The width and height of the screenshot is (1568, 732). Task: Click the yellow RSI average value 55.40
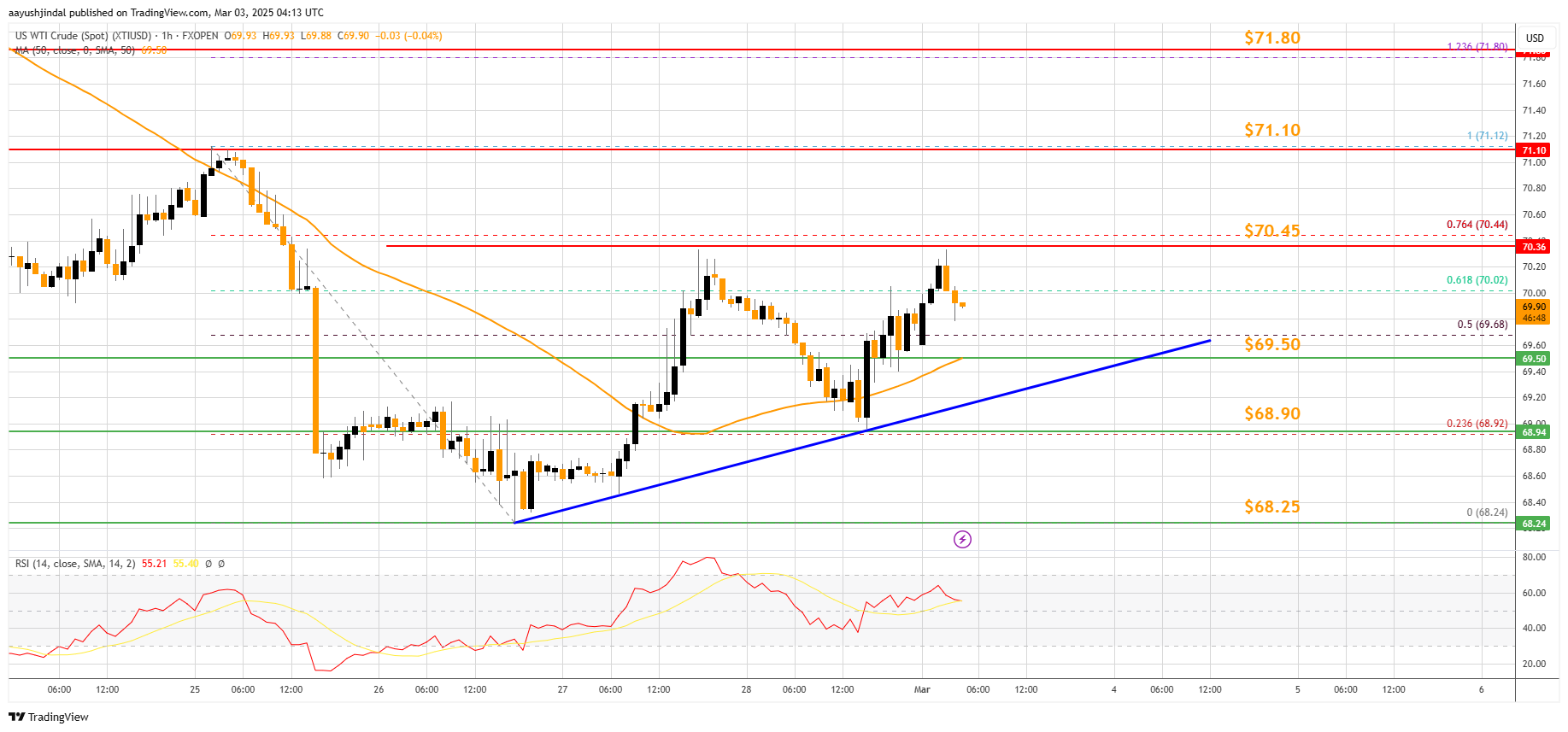185,564
